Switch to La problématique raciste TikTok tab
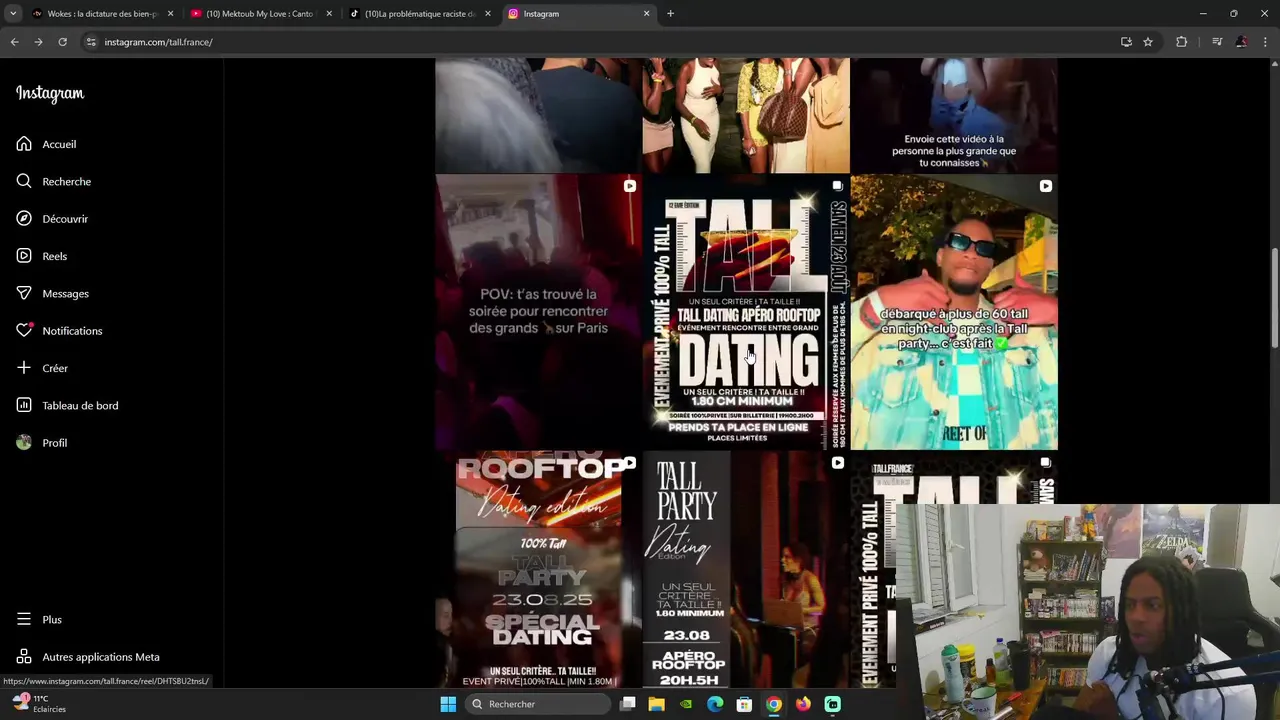The height and width of the screenshot is (720, 1280). point(419,14)
